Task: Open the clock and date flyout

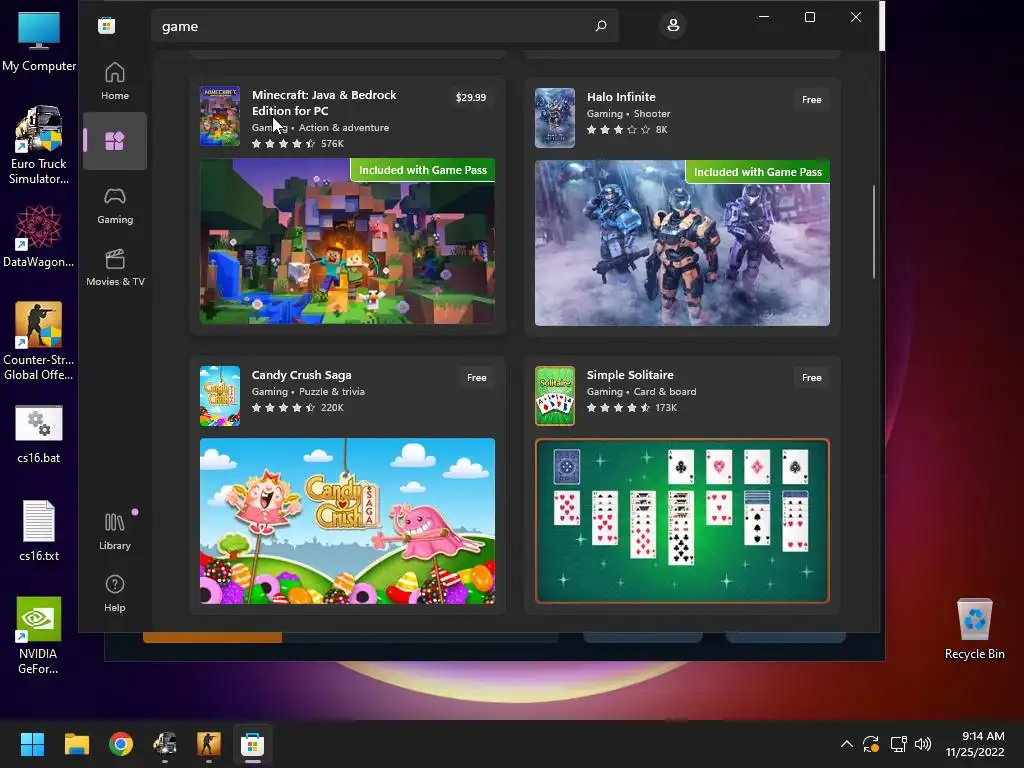Action: click(975, 744)
